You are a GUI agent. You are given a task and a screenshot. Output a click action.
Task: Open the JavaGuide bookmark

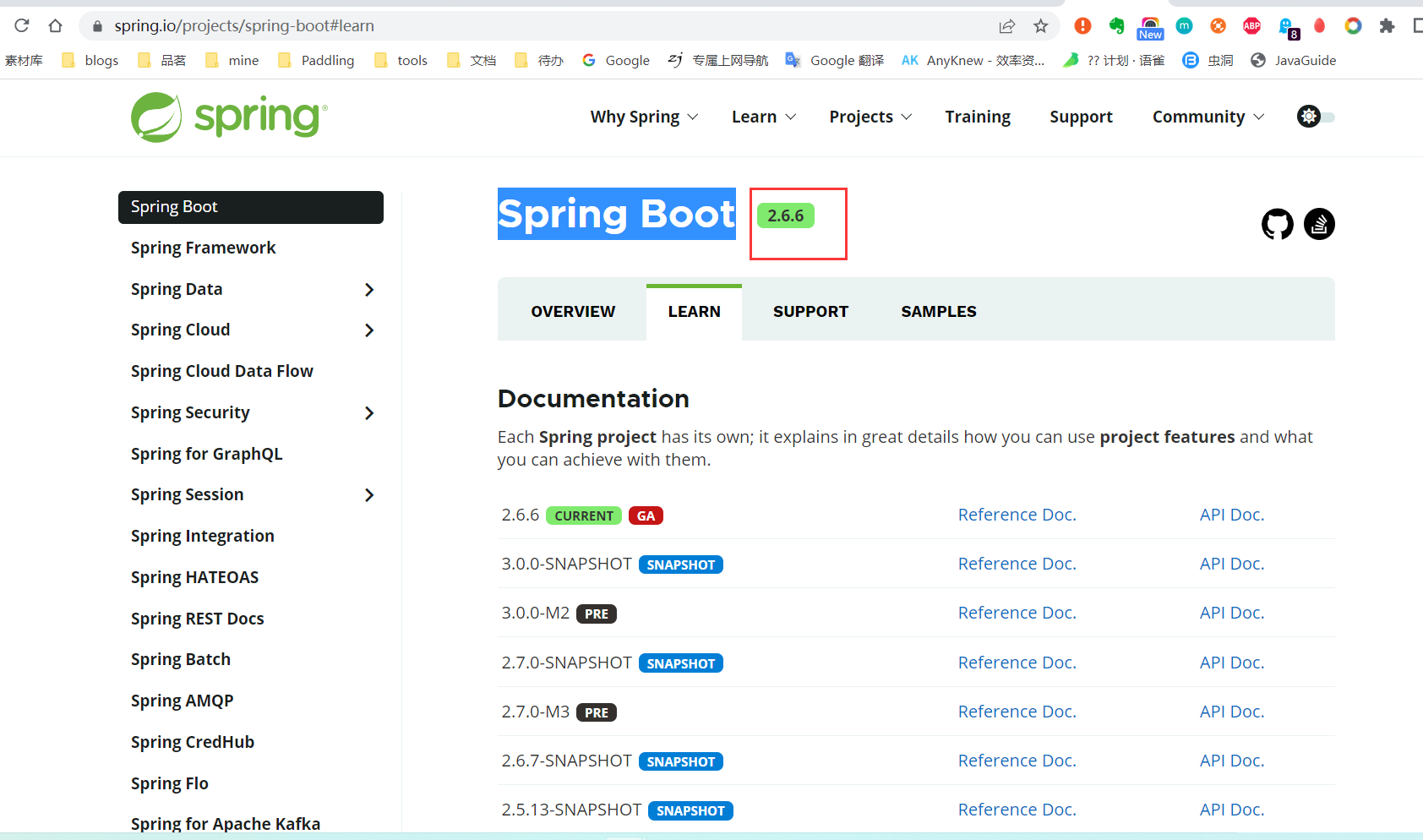point(1294,60)
